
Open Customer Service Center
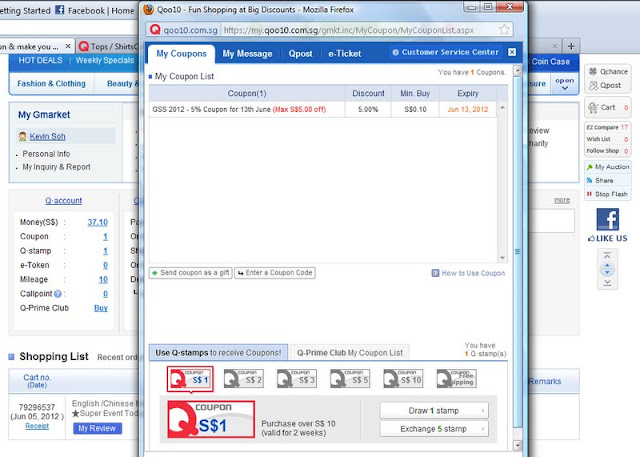[446, 52]
